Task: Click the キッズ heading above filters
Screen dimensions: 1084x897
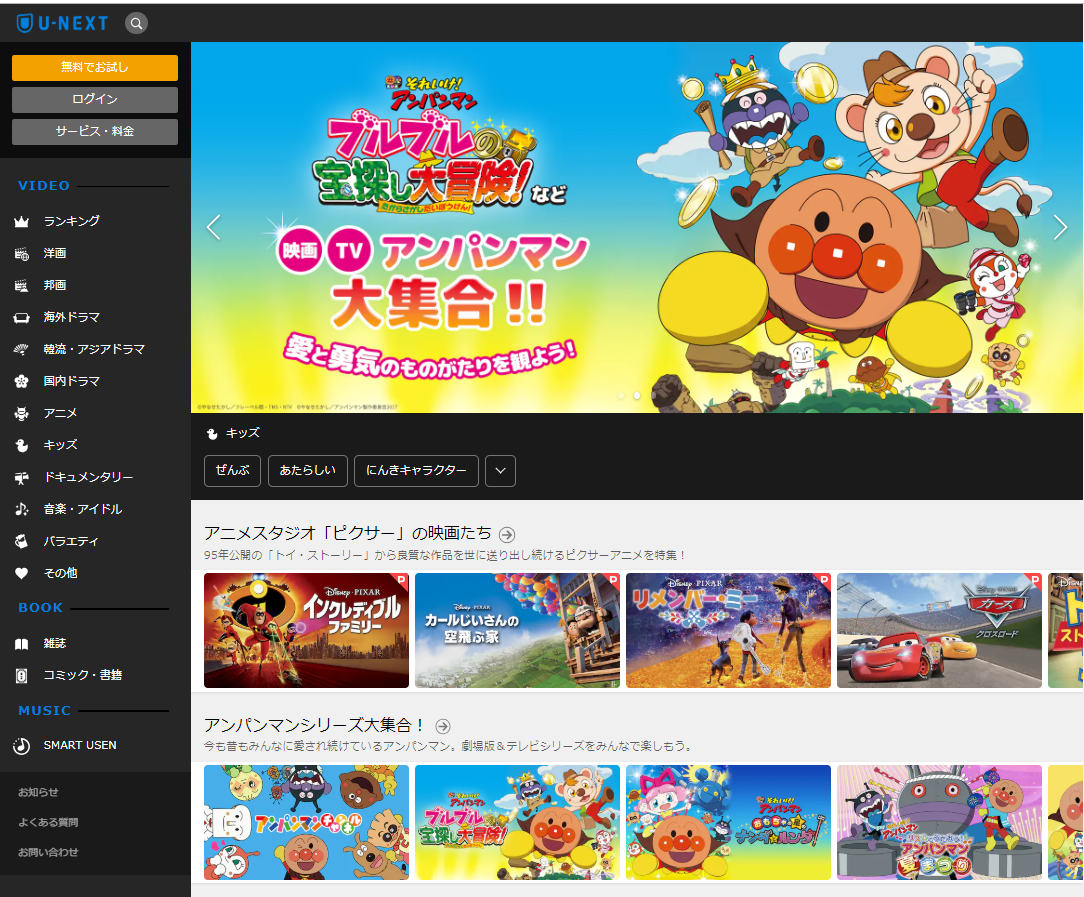Action: click(243, 433)
